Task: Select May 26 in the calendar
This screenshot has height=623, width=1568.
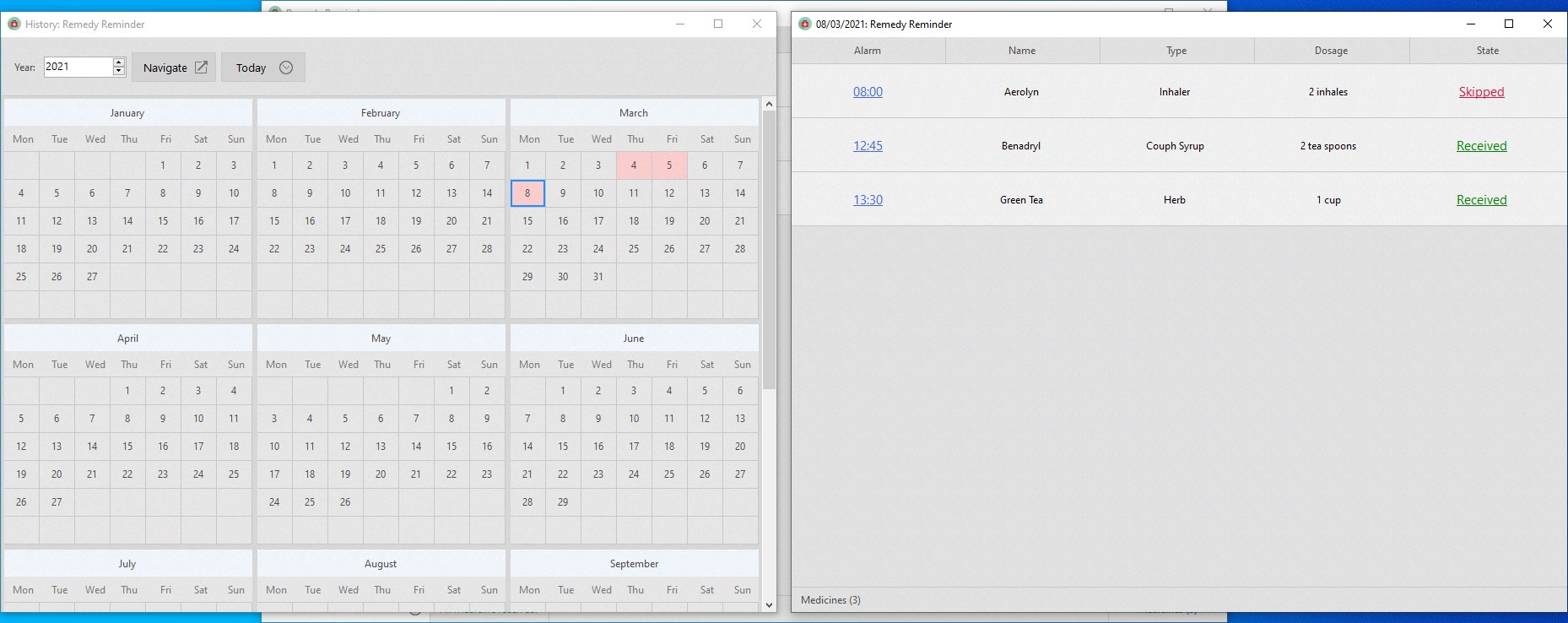Action: click(x=345, y=502)
